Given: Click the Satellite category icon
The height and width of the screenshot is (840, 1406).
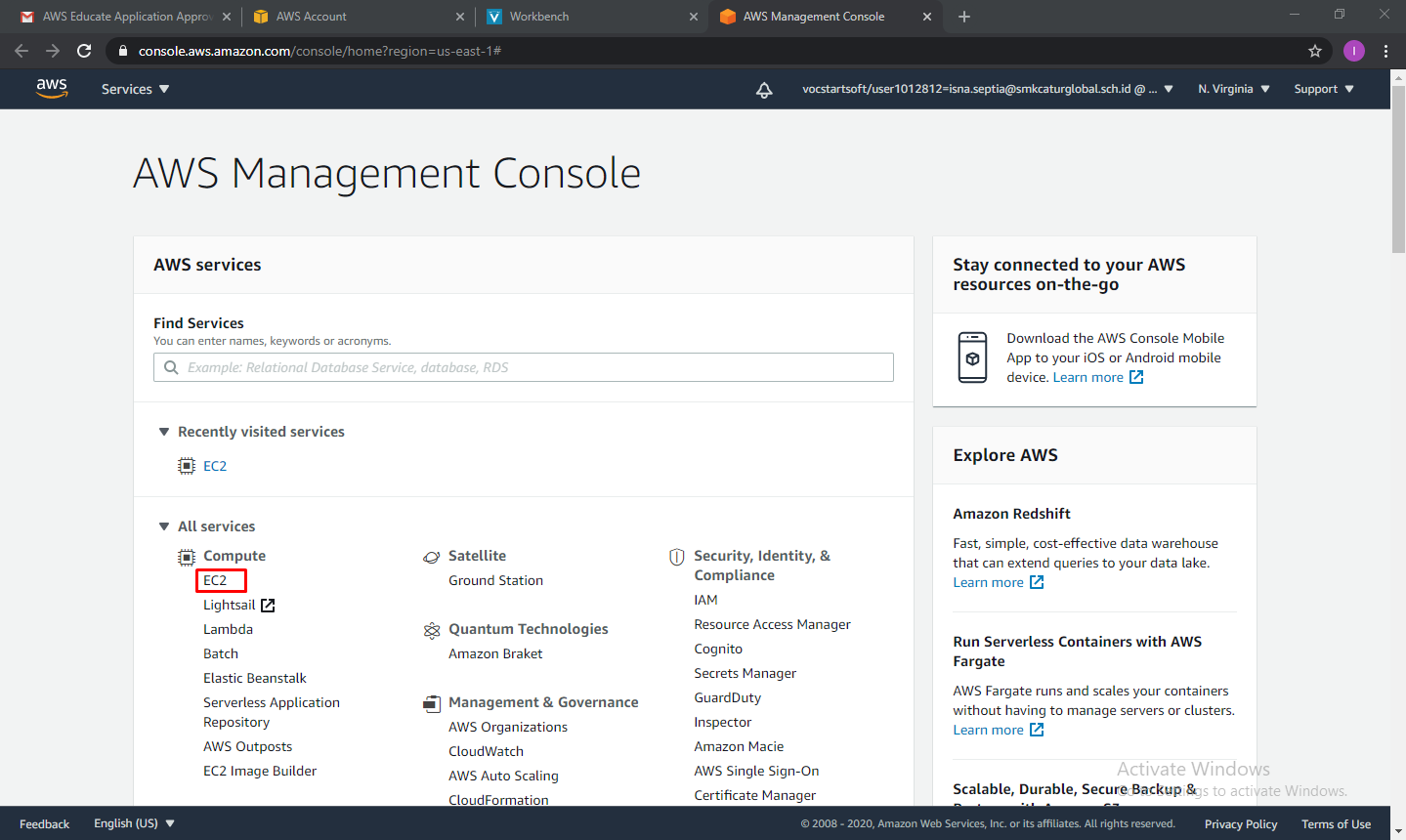Looking at the screenshot, I should pos(432,557).
